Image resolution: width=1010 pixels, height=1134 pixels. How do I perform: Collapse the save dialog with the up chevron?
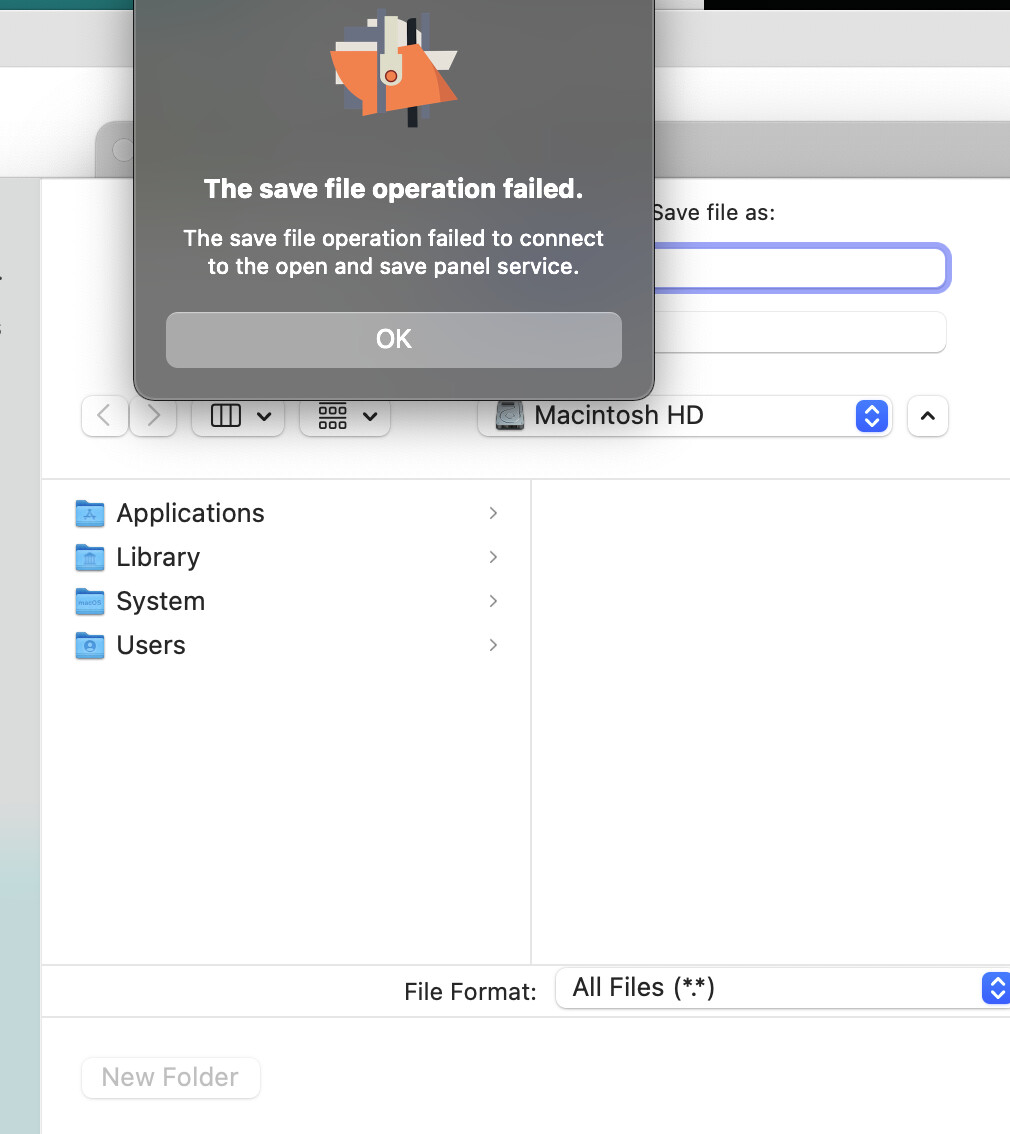(927, 416)
